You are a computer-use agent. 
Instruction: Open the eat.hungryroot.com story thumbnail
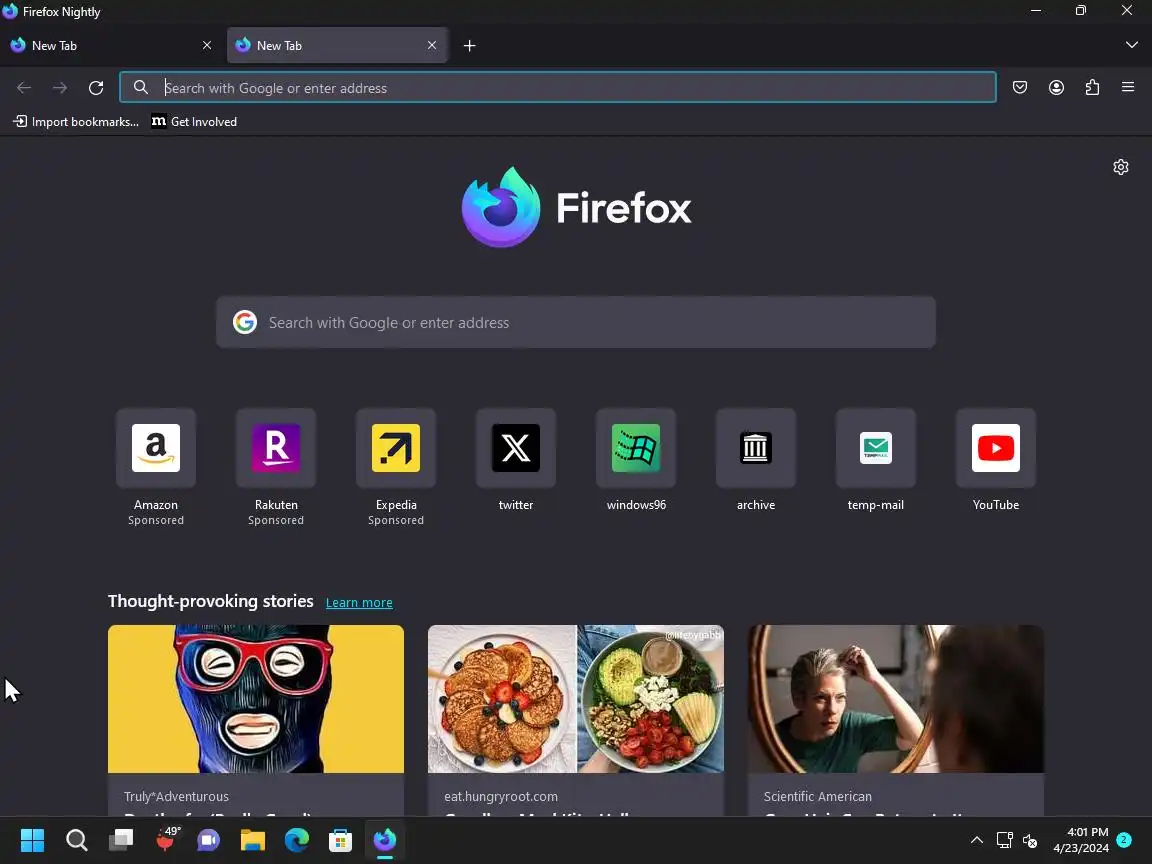tap(576, 699)
